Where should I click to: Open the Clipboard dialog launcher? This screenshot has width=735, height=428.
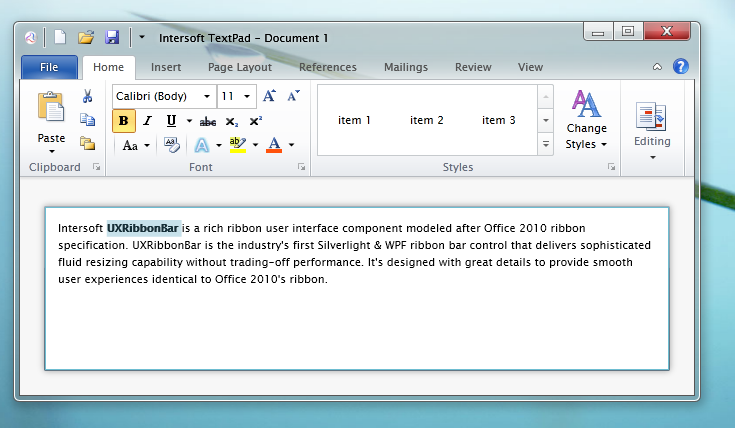click(97, 167)
